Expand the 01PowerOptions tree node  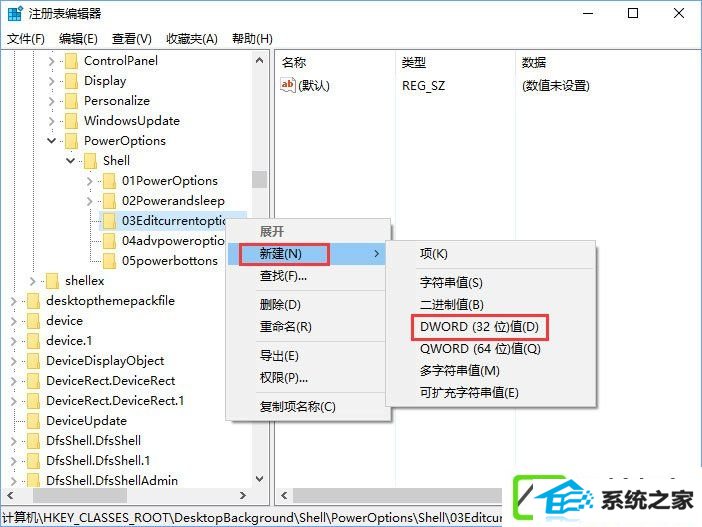(x=90, y=181)
